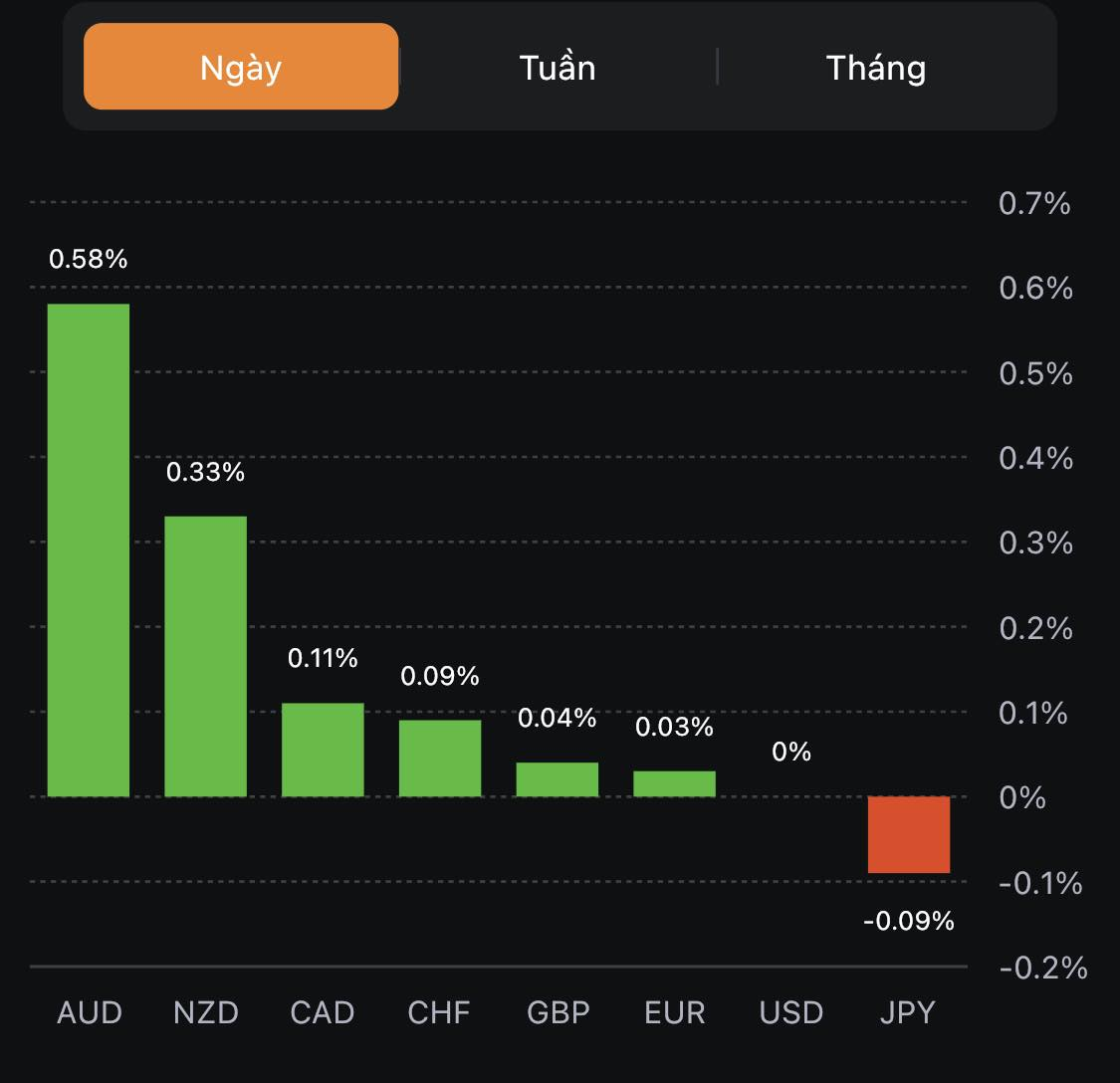The width and height of the screenshot is (1120, 1083).
Task: Click the red JPY bar
Action: click(x=909, y=834)
